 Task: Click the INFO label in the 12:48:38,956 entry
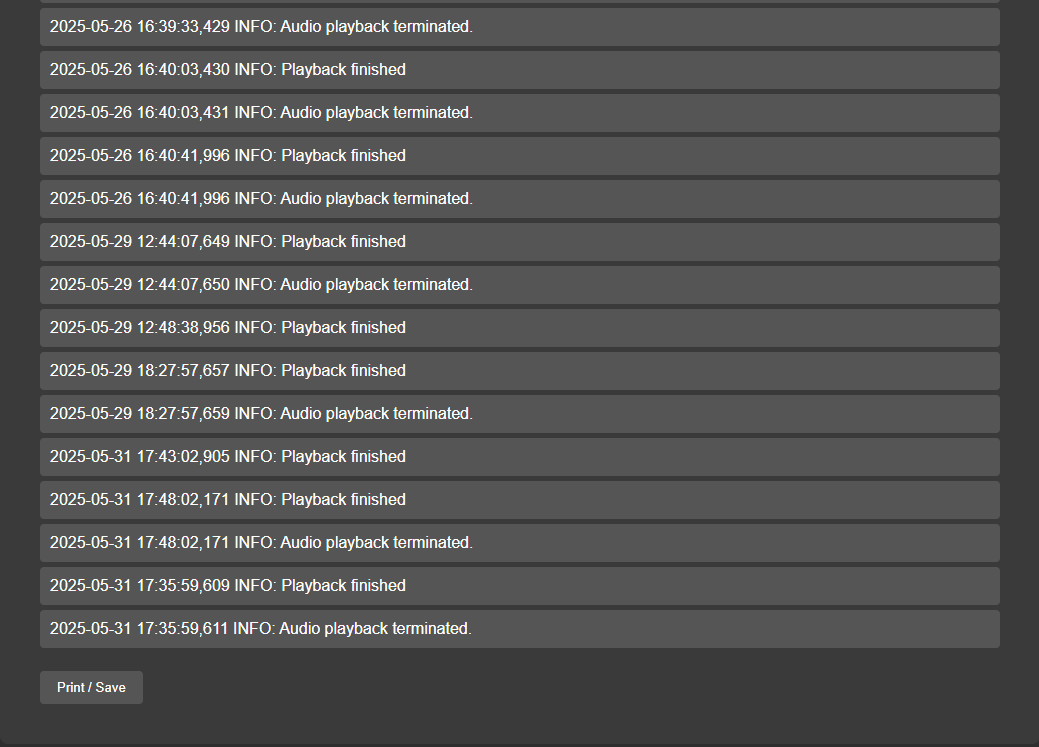tap(254, 328)
